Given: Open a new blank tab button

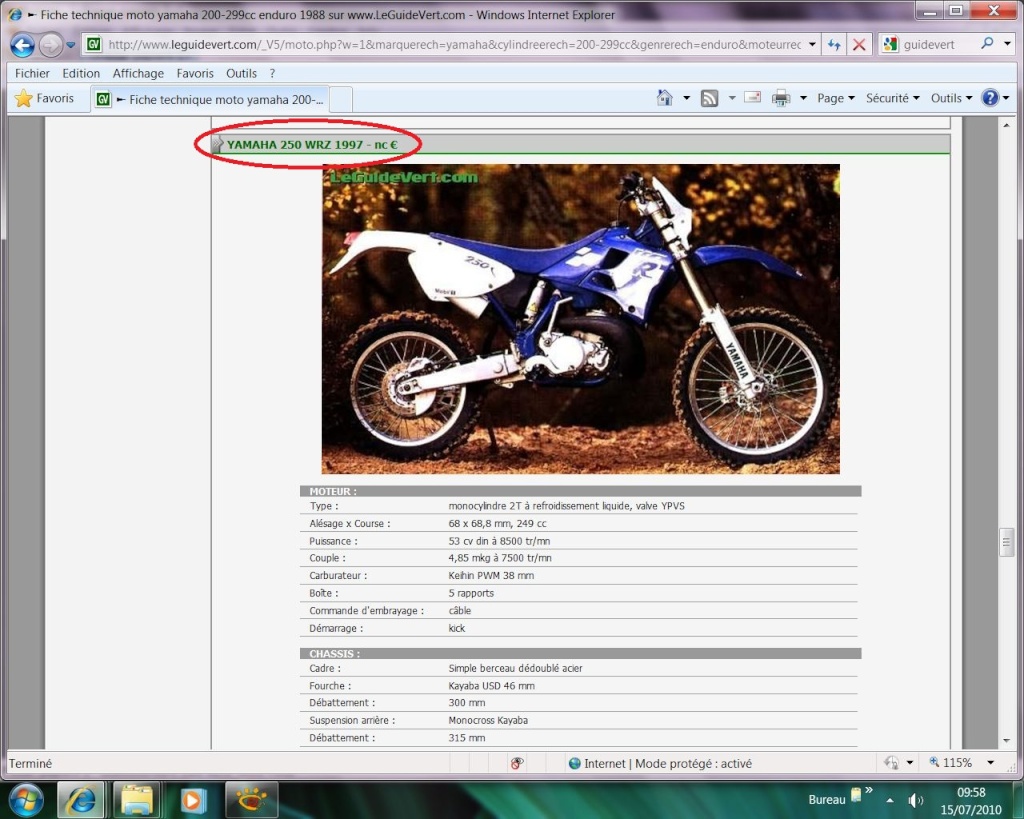Looking at the screenshot, I should point(342,99).
